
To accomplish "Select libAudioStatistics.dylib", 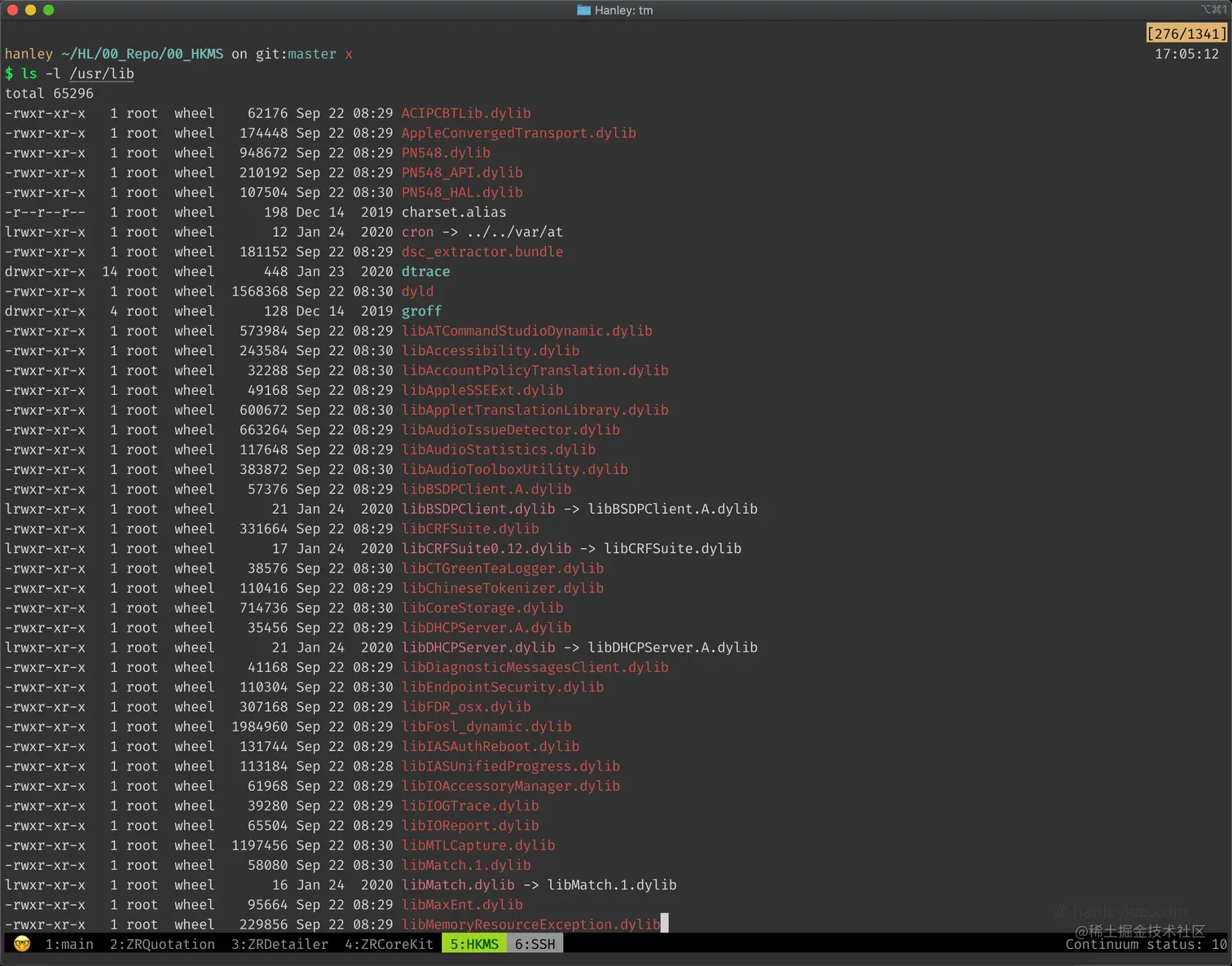I will [499, 450].
